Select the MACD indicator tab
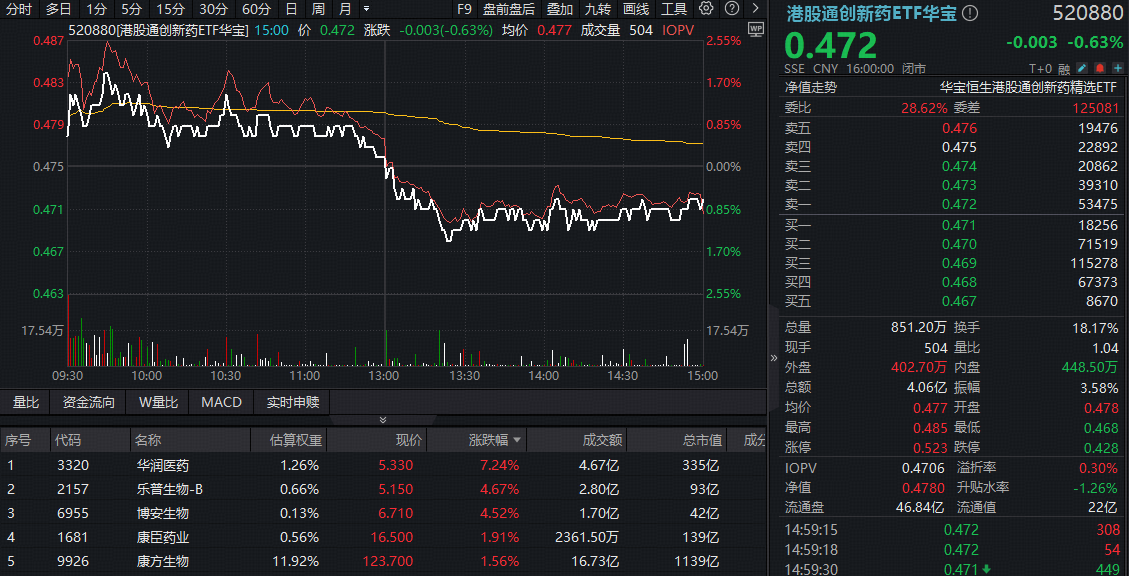This screenshot has width=1129, height=576. (x=221, y=402)
